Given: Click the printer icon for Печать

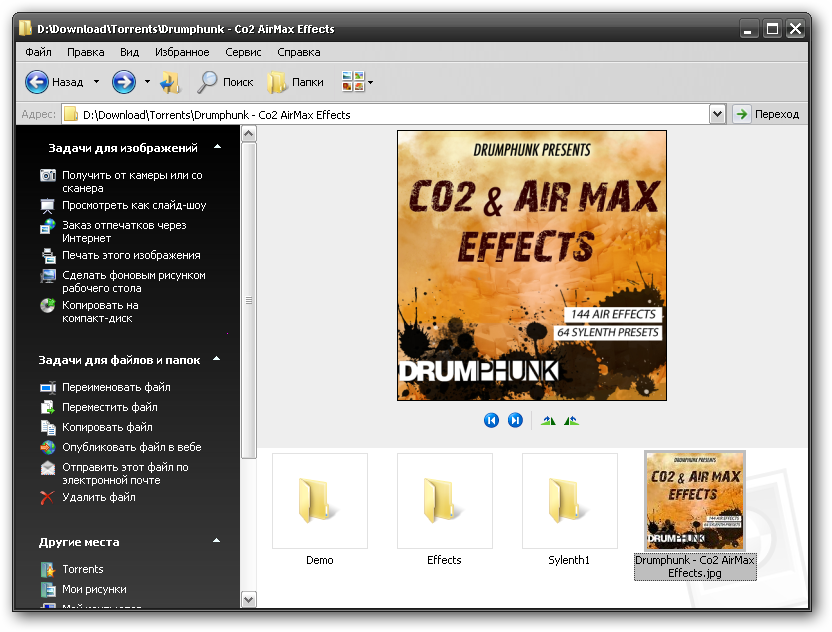Looking at the screenshot, I should 48,256.
